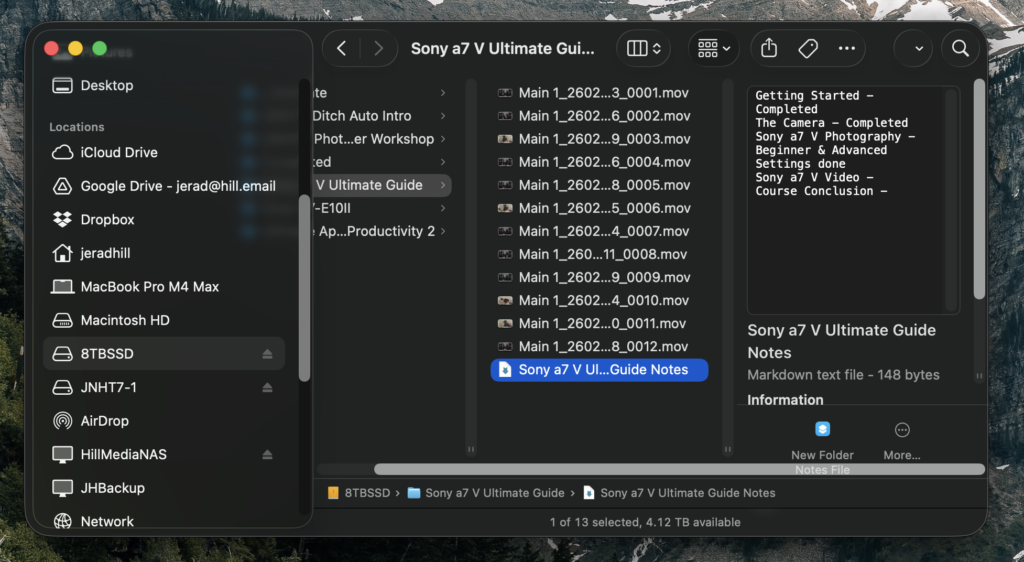Click the JNHT7-1 drive icon
Screen dimensions: 1024x562
(x=62, y=387)
